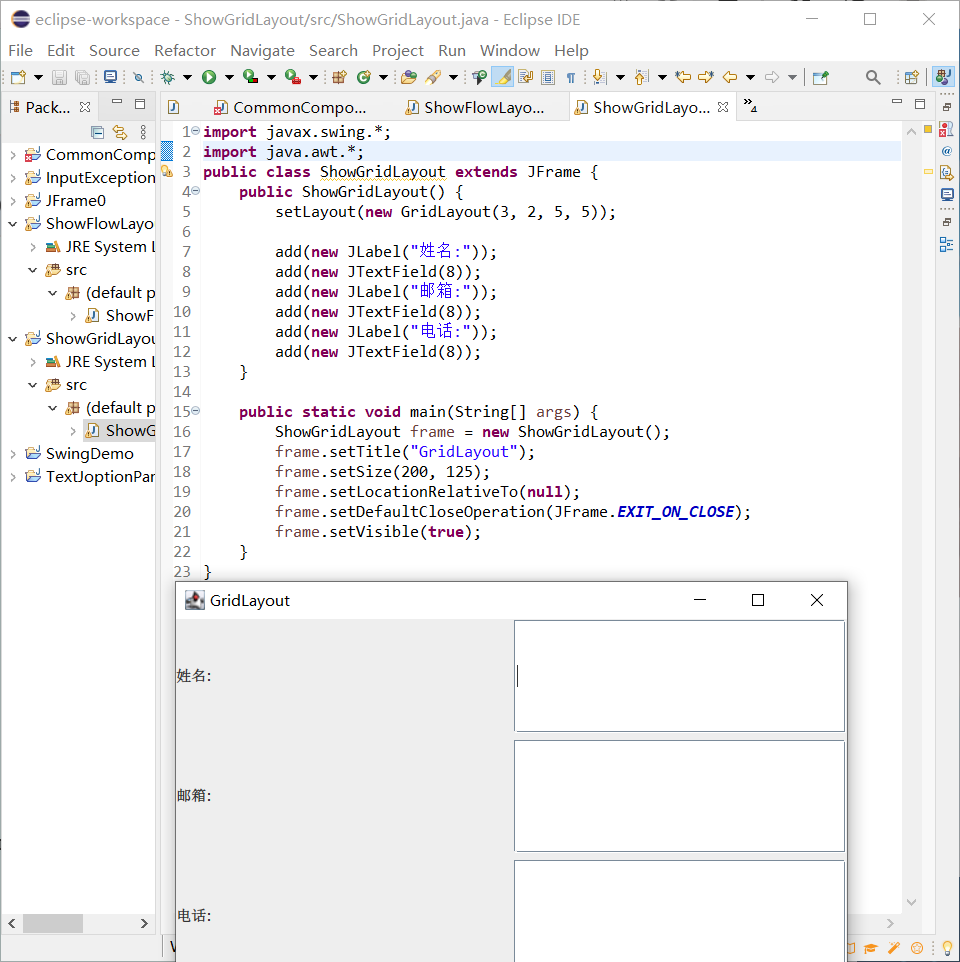Toggle Show Whitespace Characters pilcrow button

tap(571, 77)
